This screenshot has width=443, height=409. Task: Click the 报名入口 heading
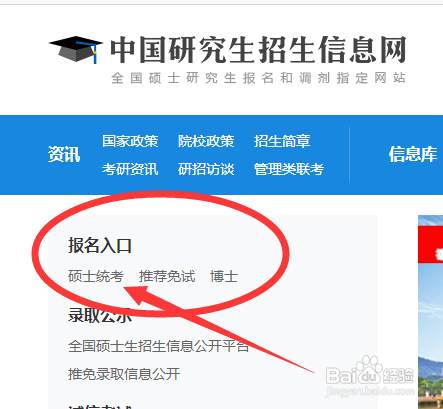(x=100, y=245)
